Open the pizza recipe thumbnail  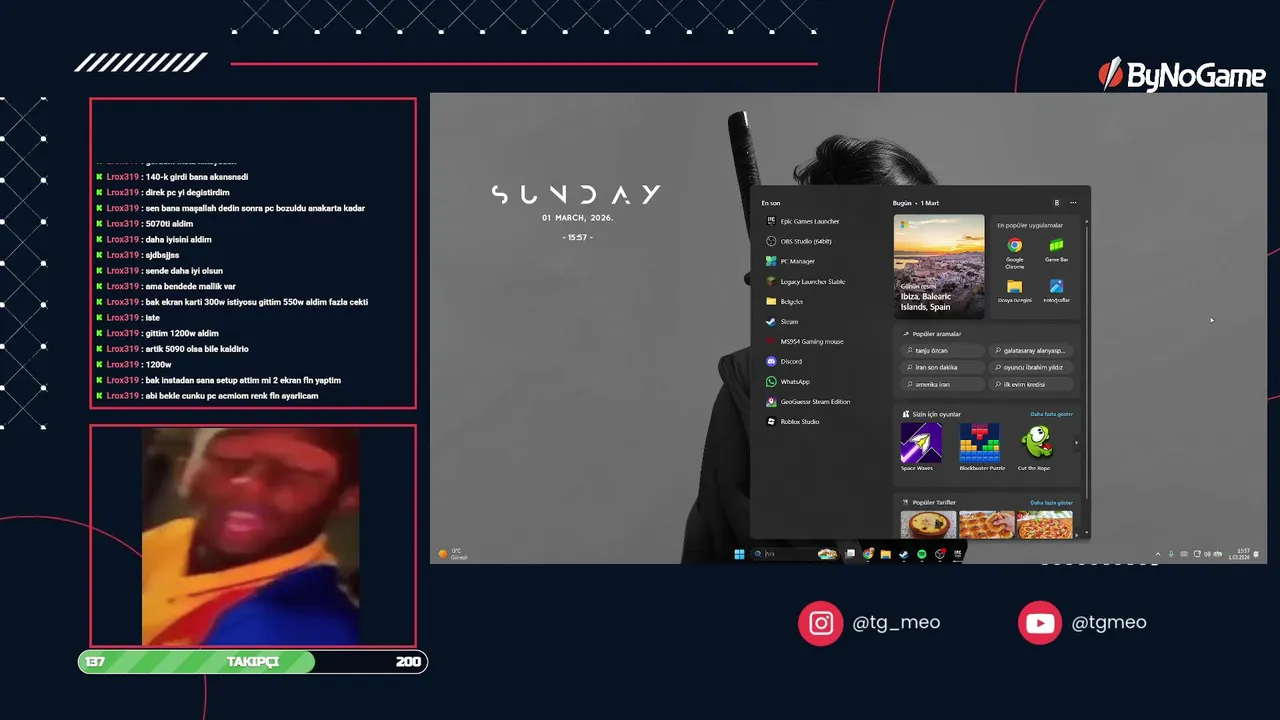click(1044, 525)
